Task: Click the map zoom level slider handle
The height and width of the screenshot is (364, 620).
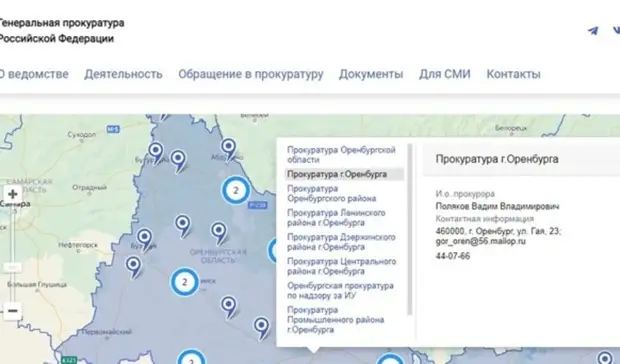Action: click(12, 268)
